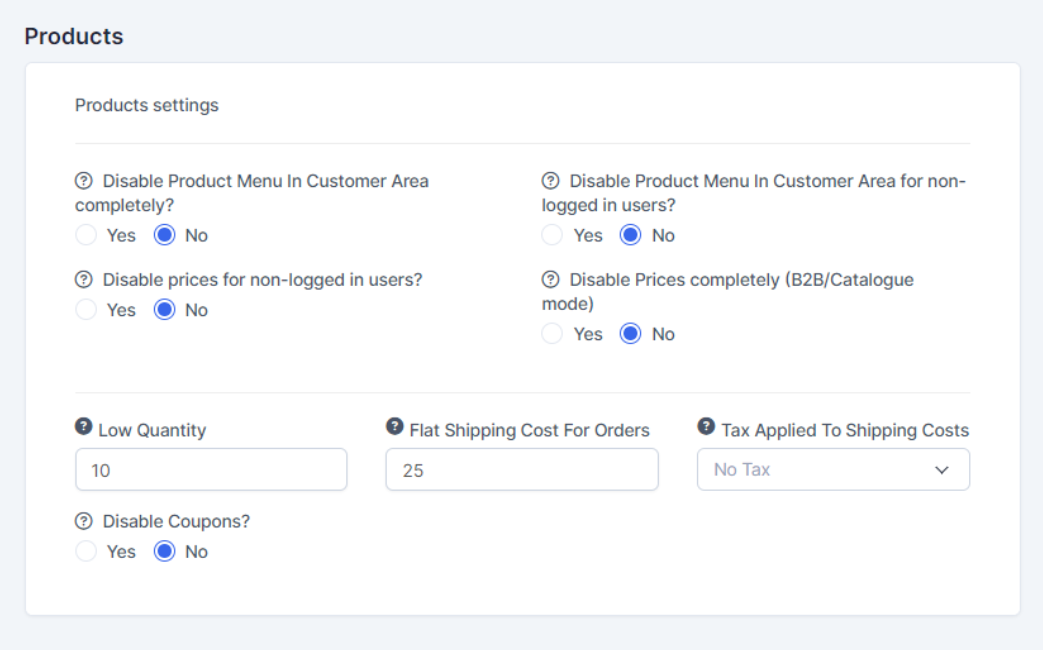This screenshot has width=1043, height=650.
Task: View help for Disable Prices completely B2B mode
Action: pyautogui.click(x=551, y=279)
